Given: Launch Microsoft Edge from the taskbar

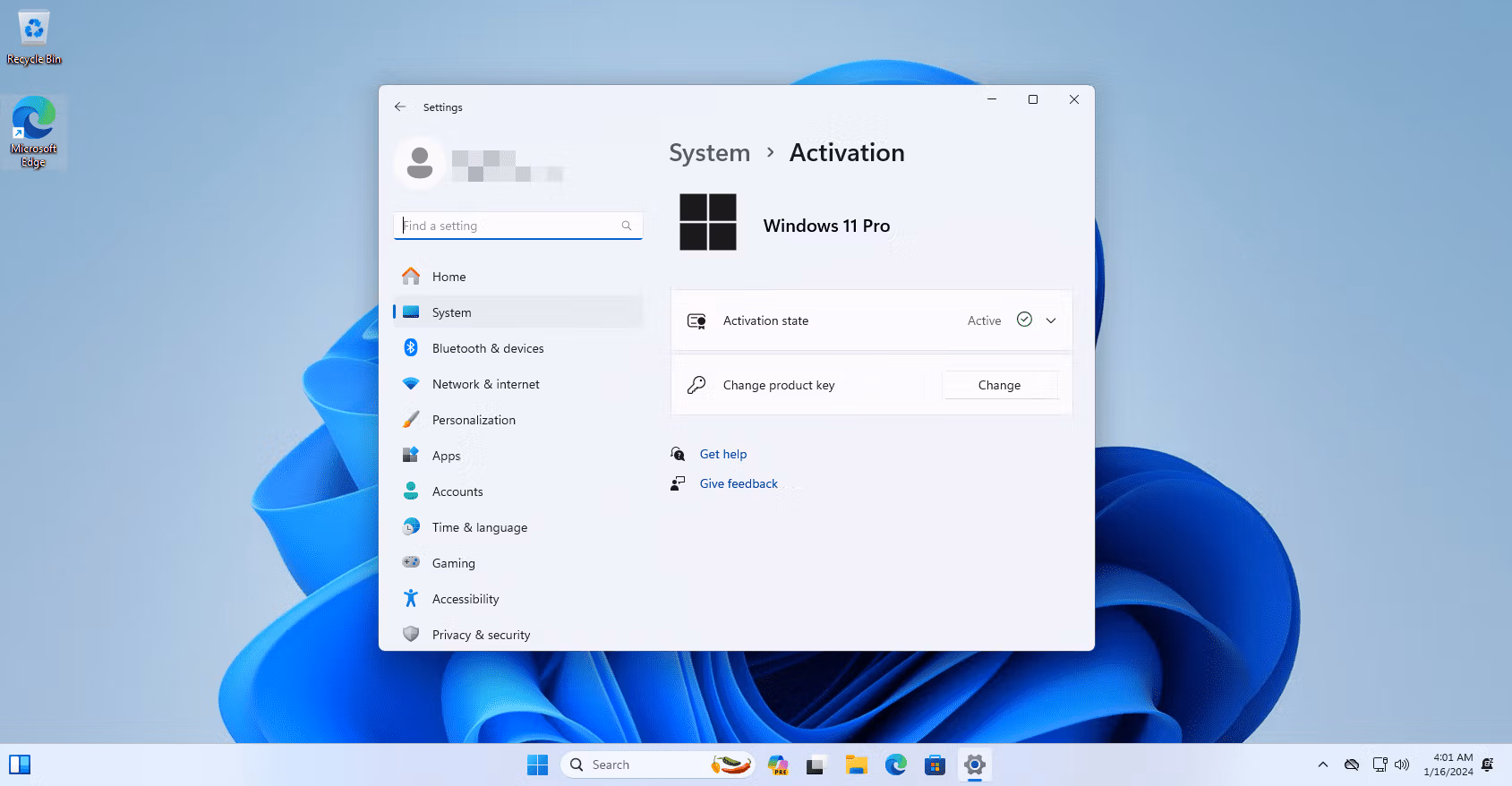Looking at the screenshot, I should click(896, 765).
